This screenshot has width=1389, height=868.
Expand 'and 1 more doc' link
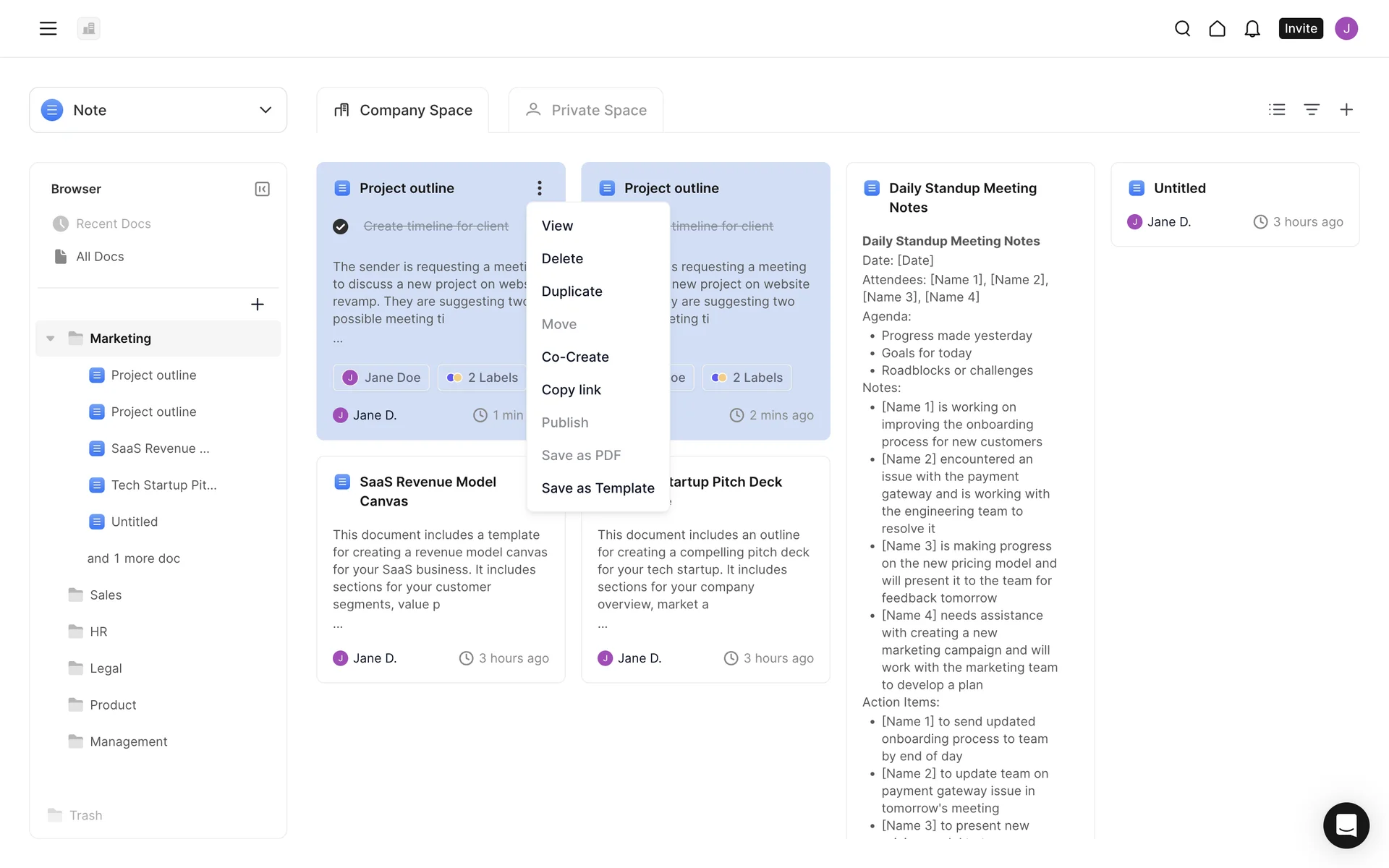tap(133, 558)
